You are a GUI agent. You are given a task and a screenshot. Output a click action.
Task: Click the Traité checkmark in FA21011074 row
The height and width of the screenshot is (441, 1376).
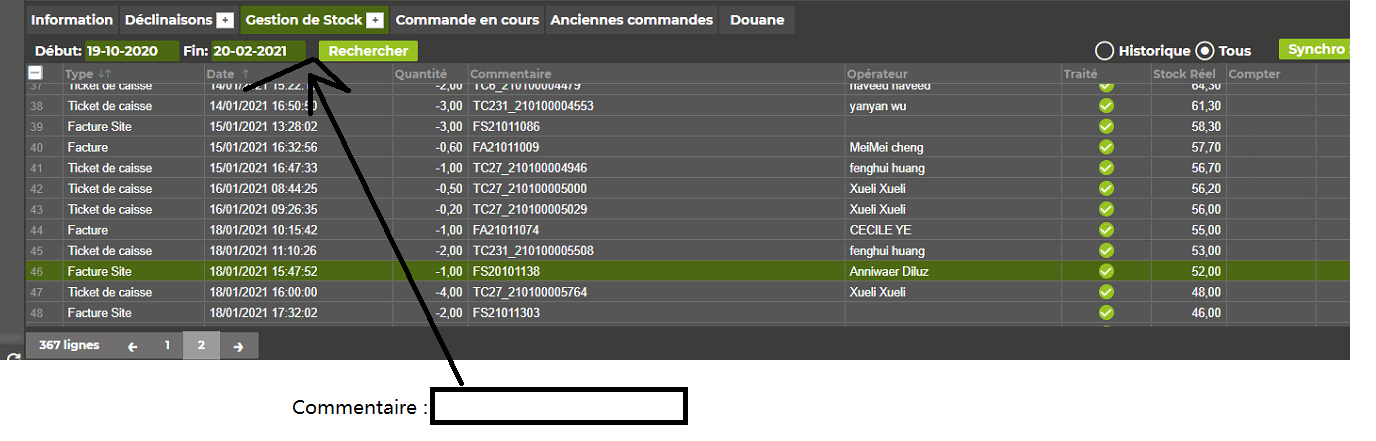coord(1106,230)
